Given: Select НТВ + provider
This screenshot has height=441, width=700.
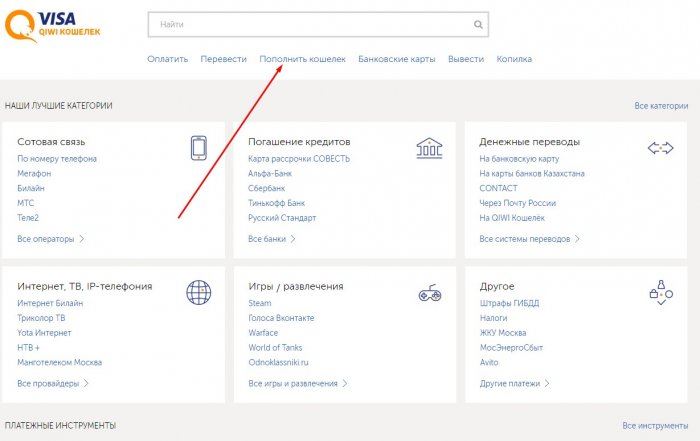Looking at the screenshot, I should pos(28,348).
